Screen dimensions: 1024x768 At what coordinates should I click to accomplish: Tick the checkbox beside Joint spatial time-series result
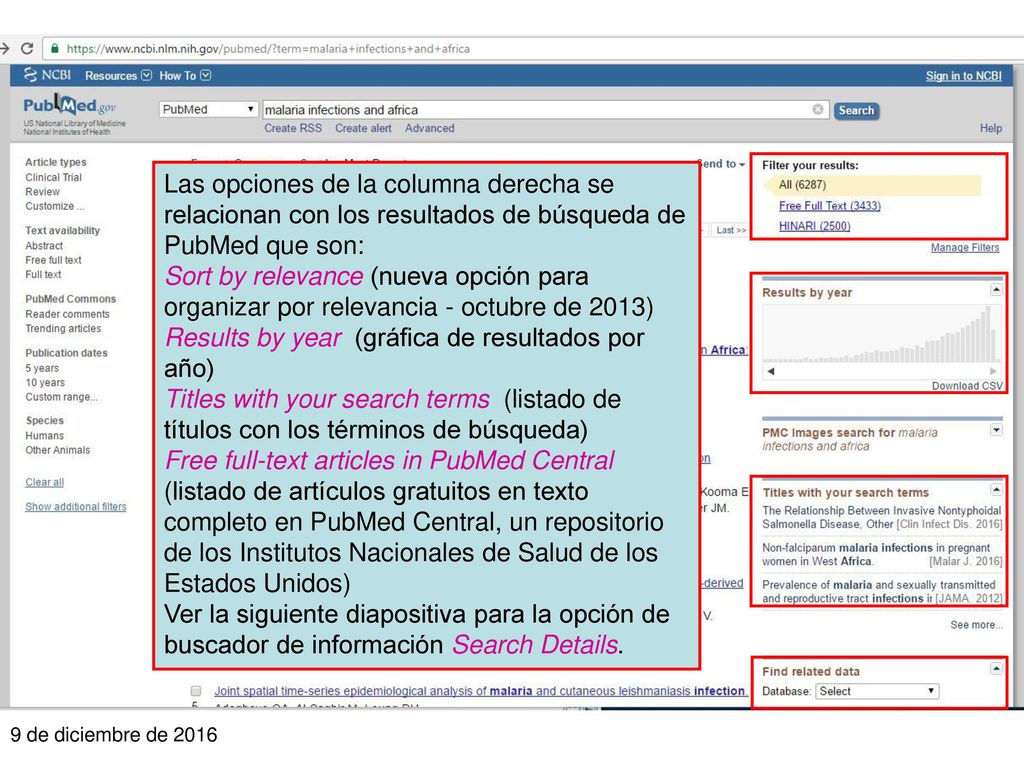[x=196, y=691]
